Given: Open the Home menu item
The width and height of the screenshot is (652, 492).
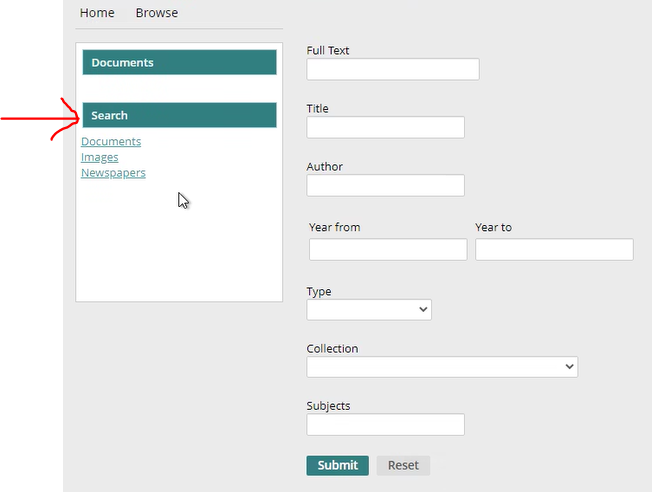Looking at the screenshot, I should coord(97,13).
